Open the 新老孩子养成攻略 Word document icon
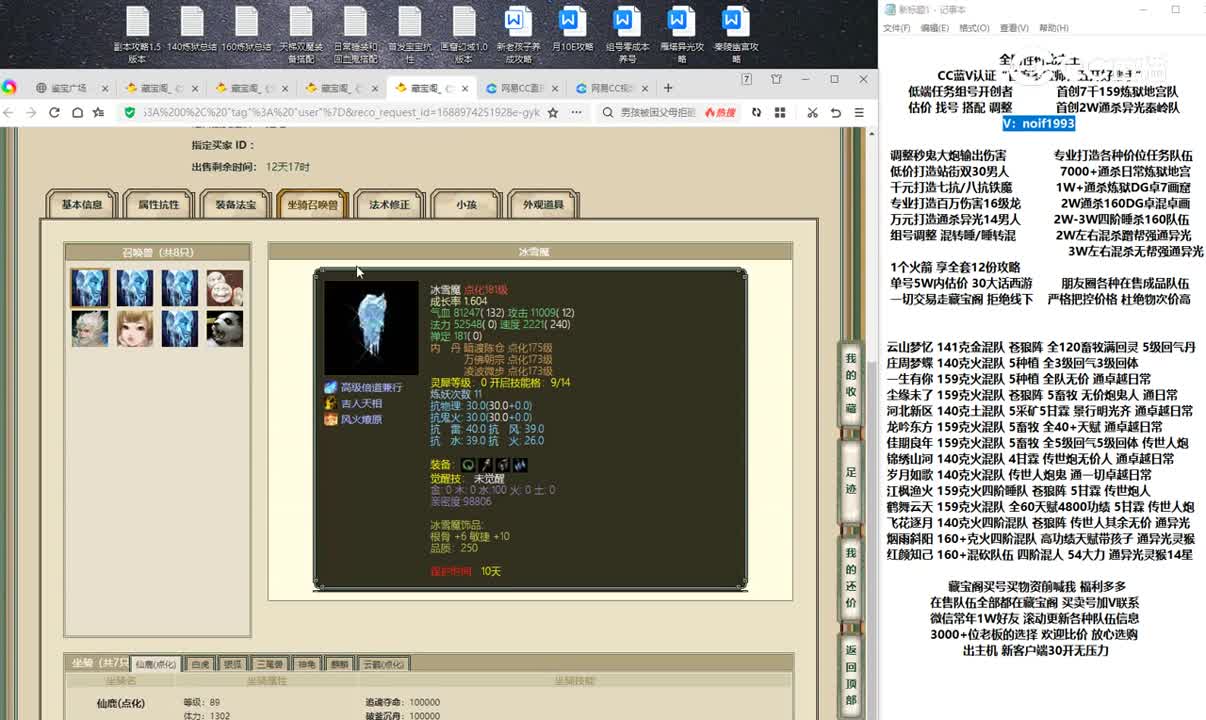1206x720 pixels. point(517,35)
